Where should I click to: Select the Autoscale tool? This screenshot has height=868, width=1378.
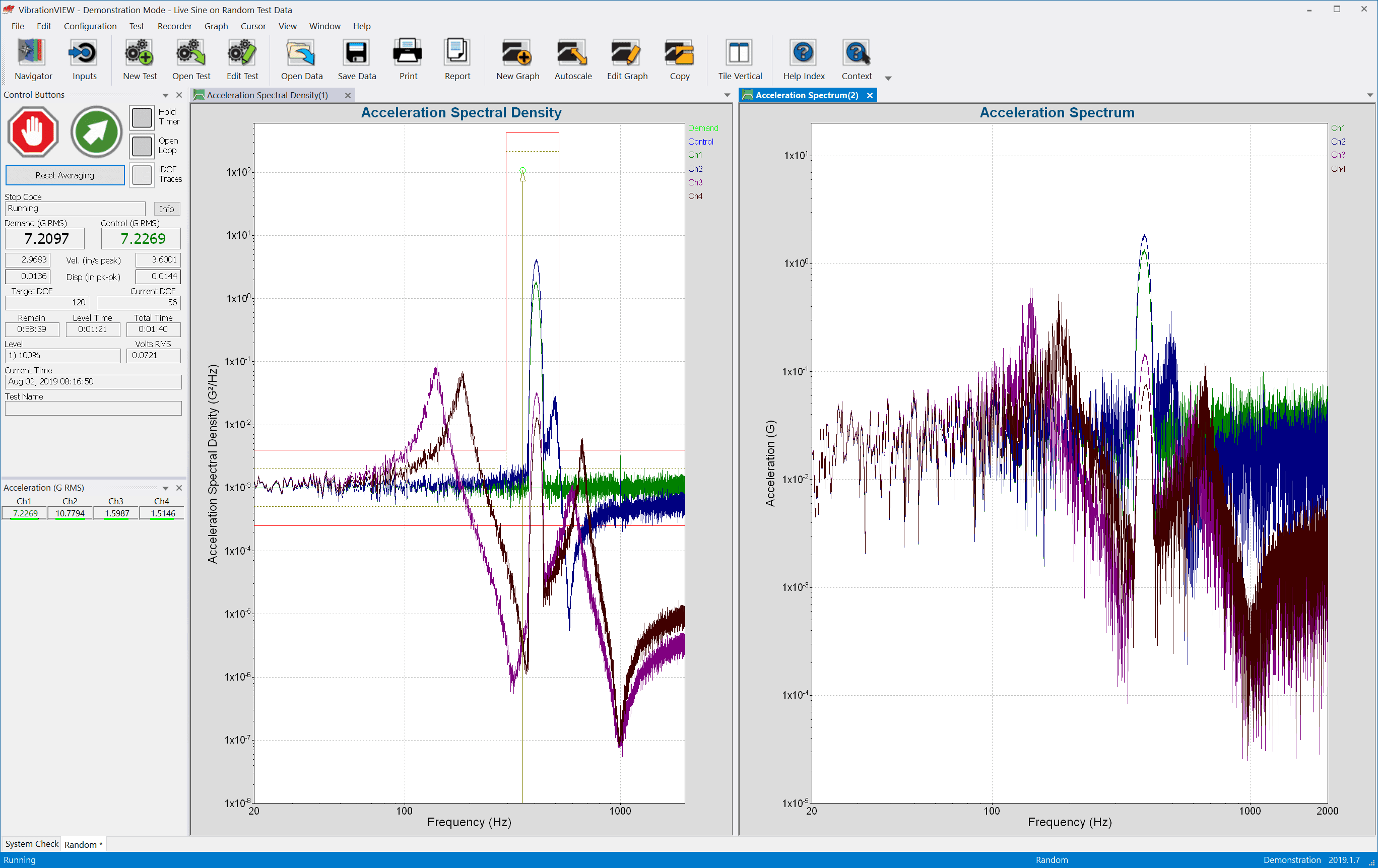tap(572, 59)
